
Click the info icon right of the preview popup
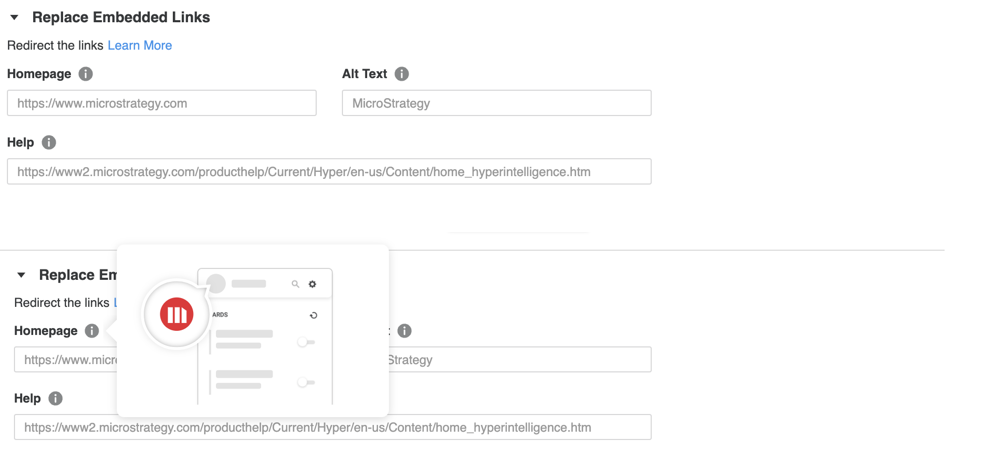(x=405, y=331)
